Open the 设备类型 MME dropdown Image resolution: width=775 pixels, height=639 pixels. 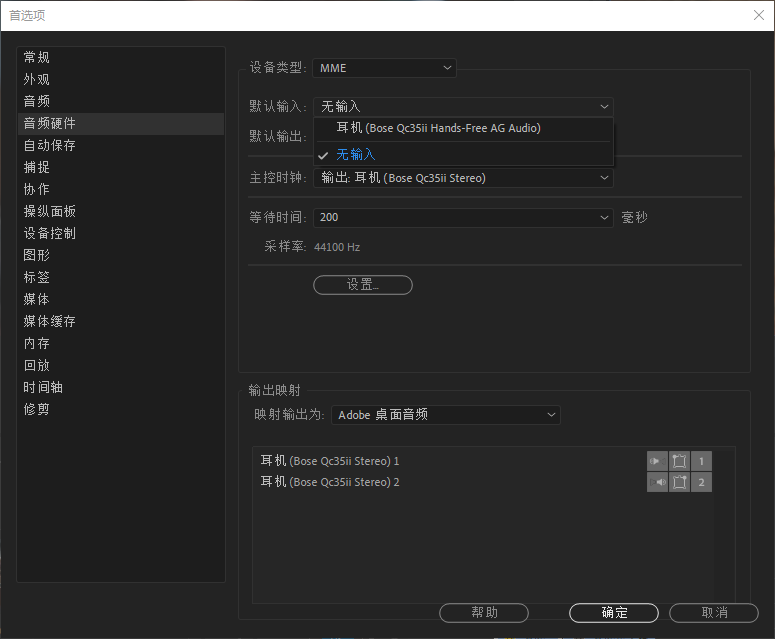point(384,68)
